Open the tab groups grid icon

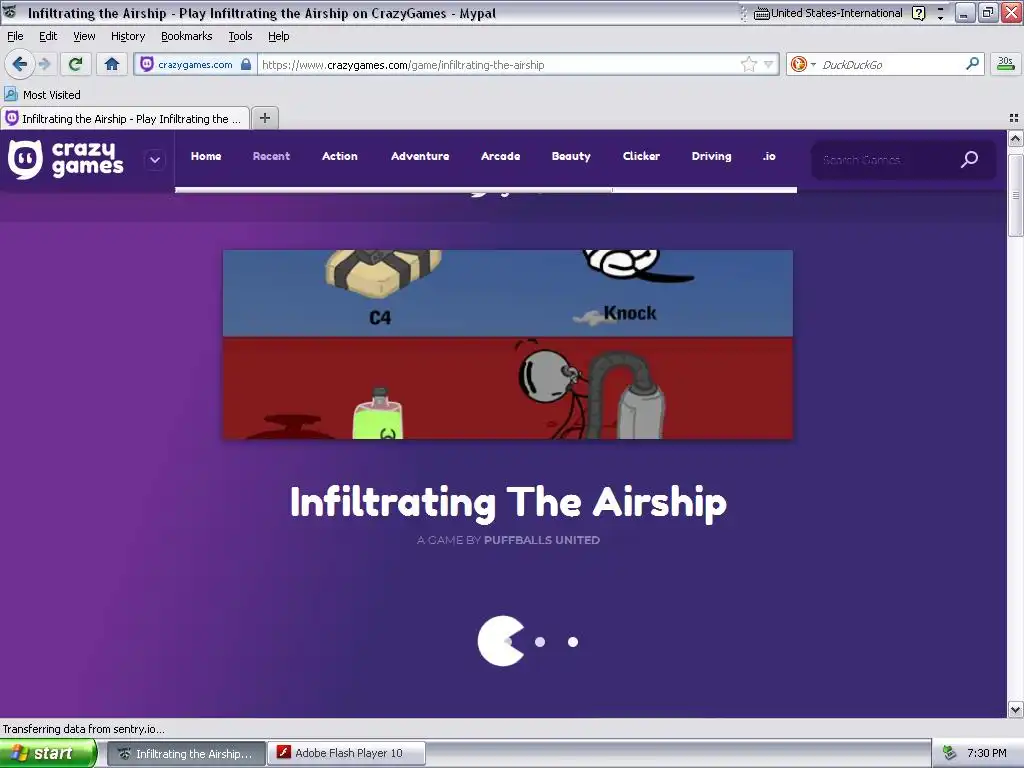[1014, 118]
